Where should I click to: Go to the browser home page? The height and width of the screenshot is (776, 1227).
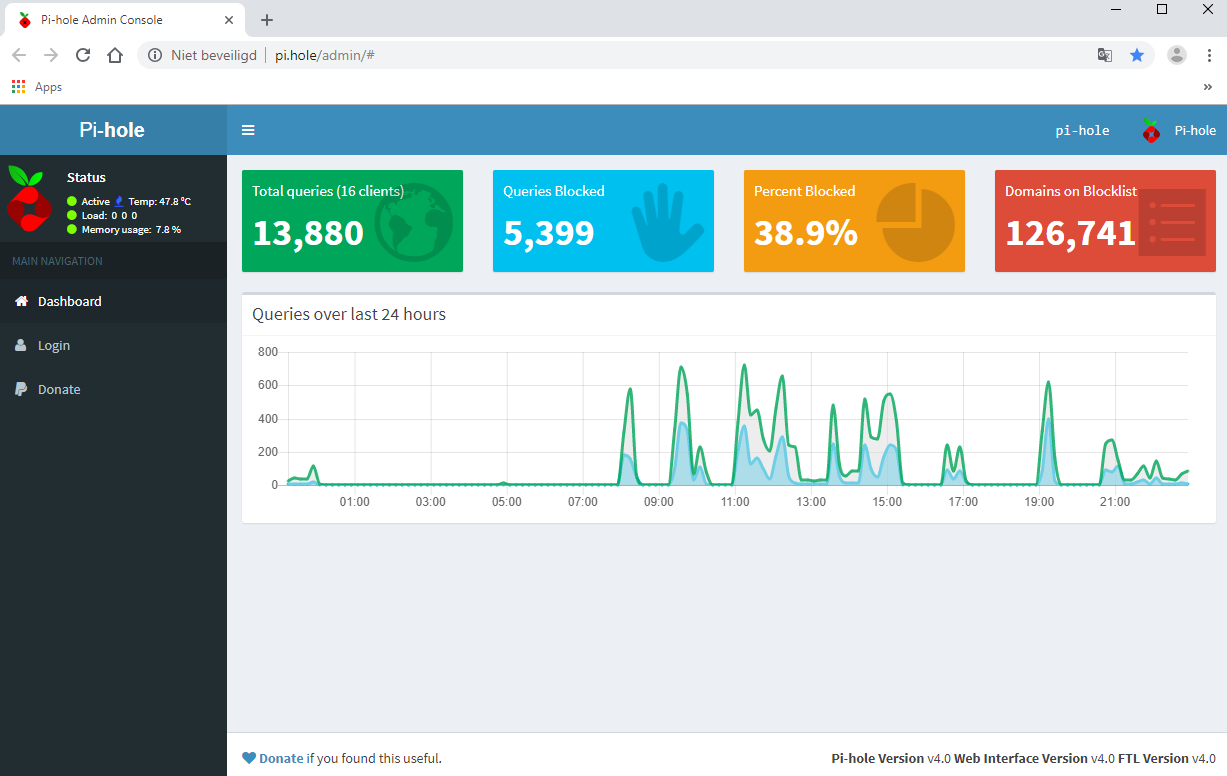(x=115, y=55)
